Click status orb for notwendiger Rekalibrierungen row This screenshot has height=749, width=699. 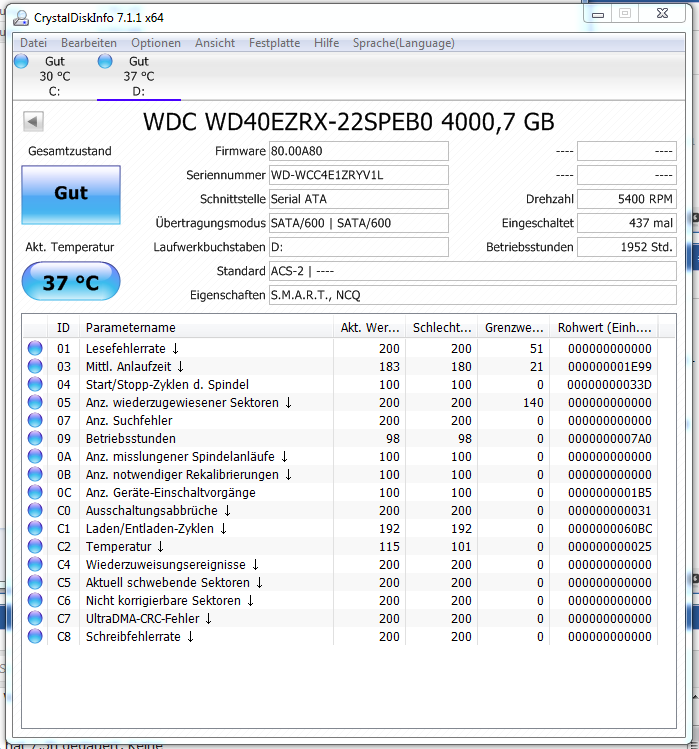click(35, 474)
